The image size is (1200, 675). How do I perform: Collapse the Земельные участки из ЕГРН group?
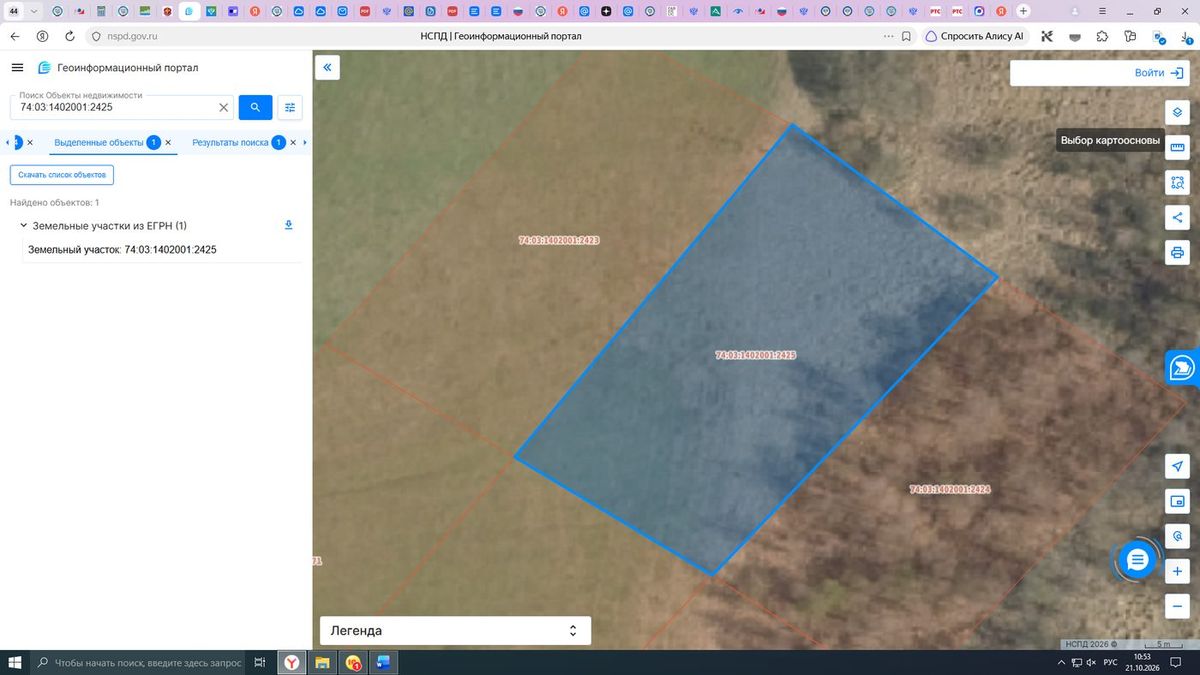coord(23,226)
